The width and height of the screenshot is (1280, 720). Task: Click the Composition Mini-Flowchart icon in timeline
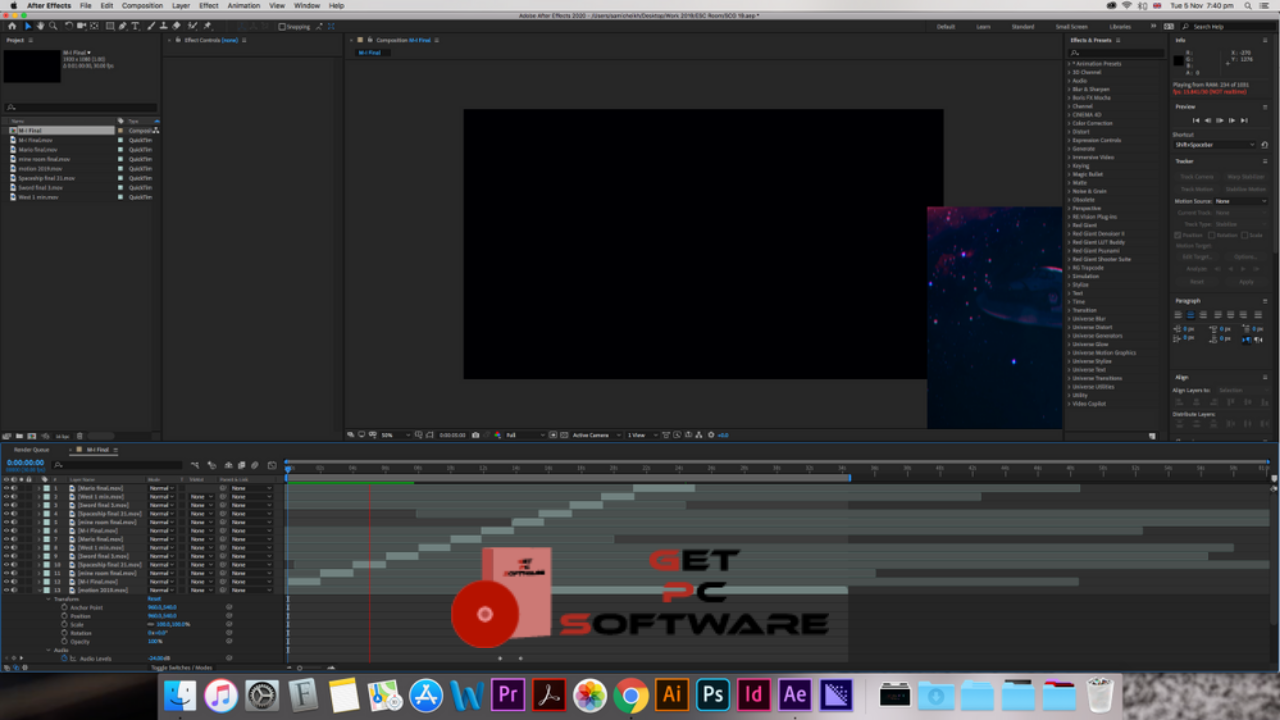click(x=195, y=465)
